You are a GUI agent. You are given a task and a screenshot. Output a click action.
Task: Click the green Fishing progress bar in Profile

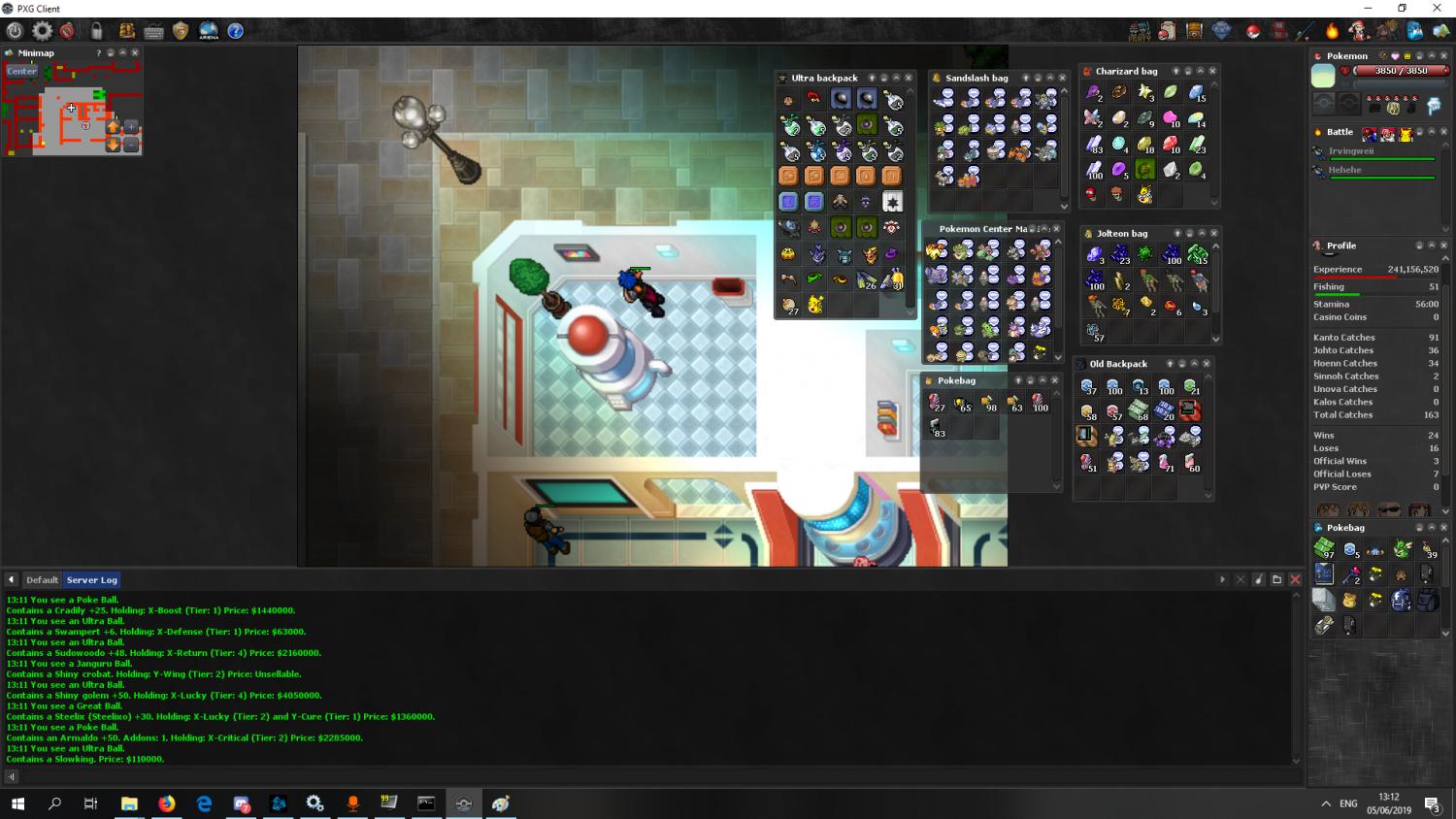tap(1337, 294)
